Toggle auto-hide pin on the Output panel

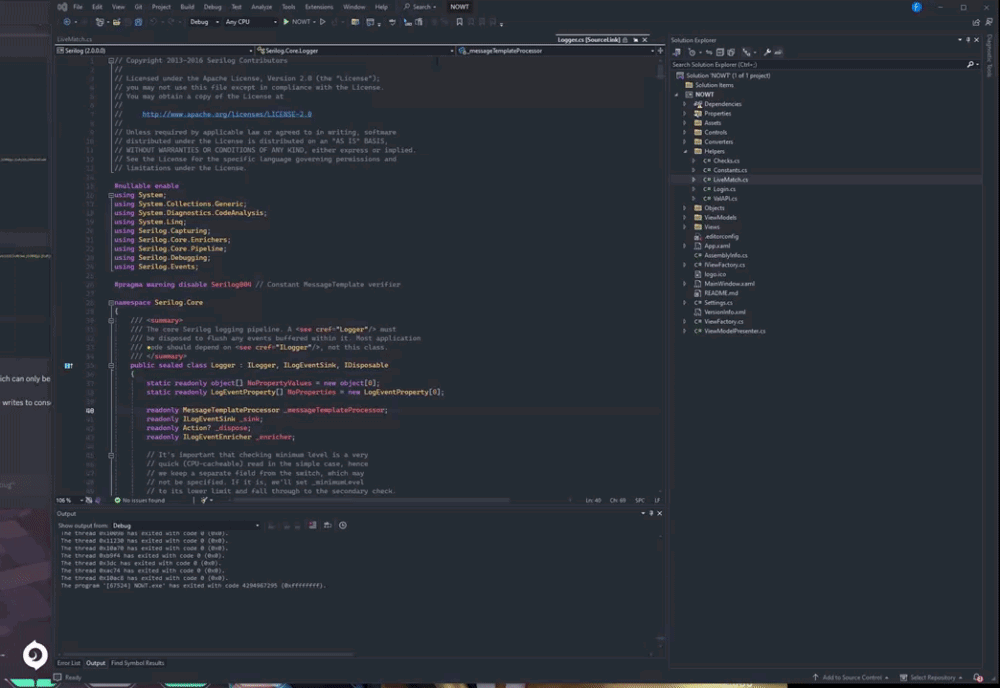click(650, 513)
